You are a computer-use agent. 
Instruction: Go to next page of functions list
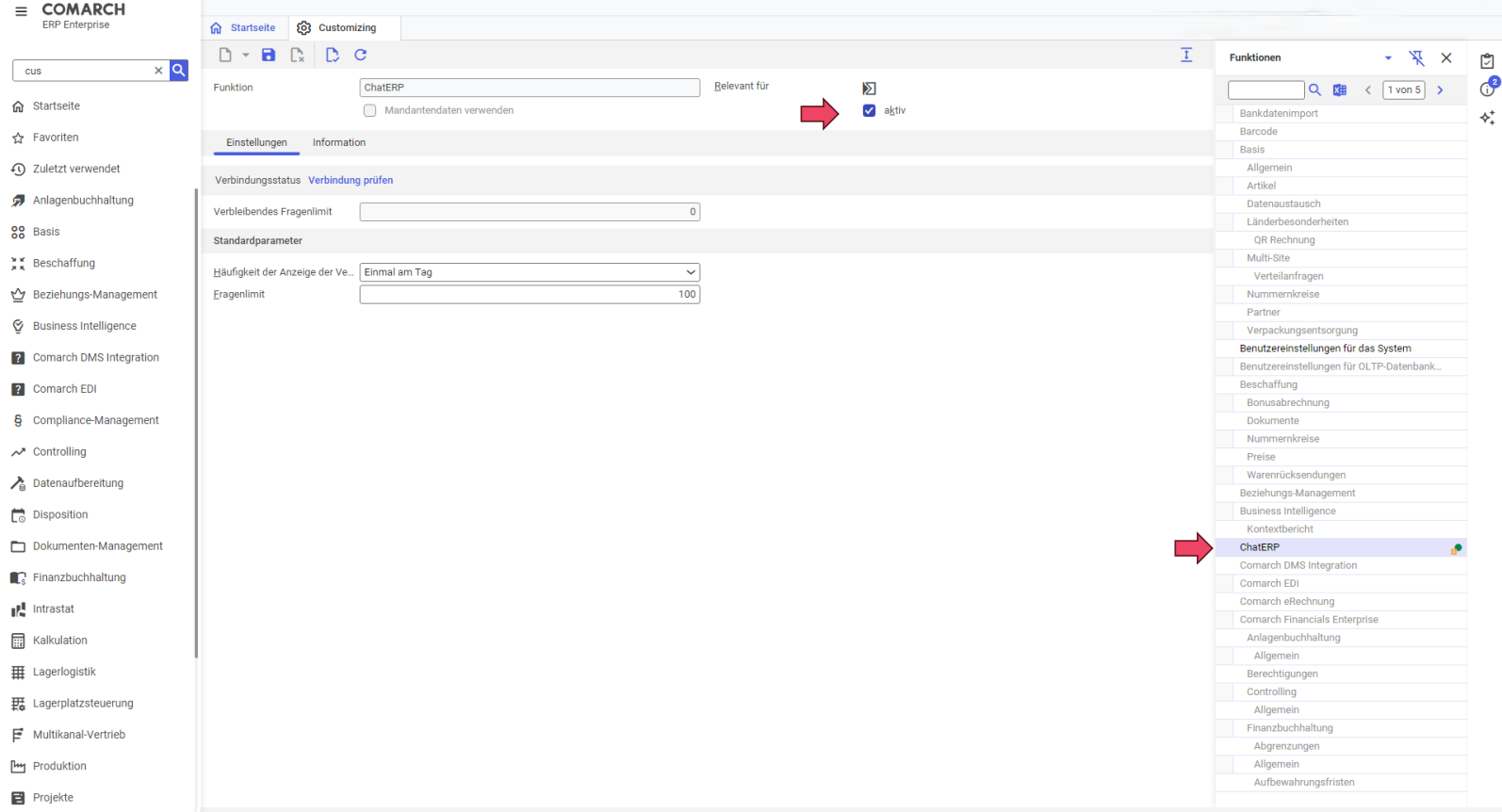(1440, 90)
